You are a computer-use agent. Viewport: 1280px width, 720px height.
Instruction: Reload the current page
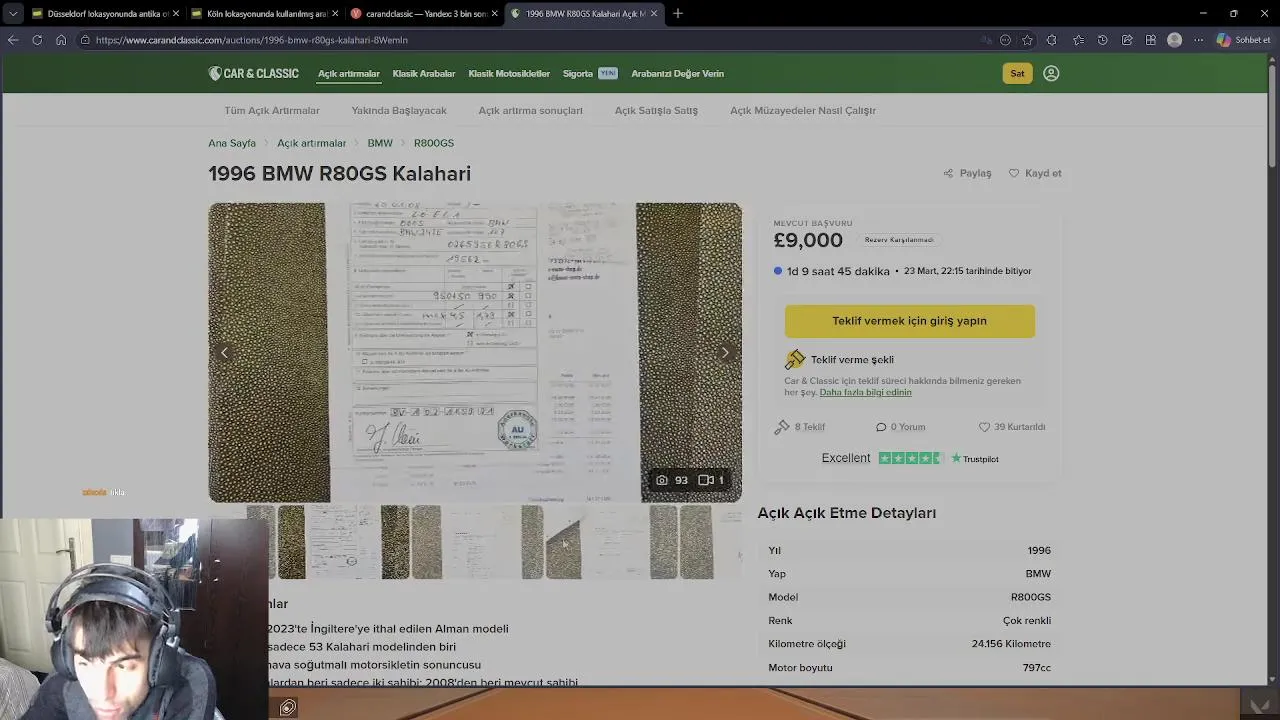pos(37,40)
